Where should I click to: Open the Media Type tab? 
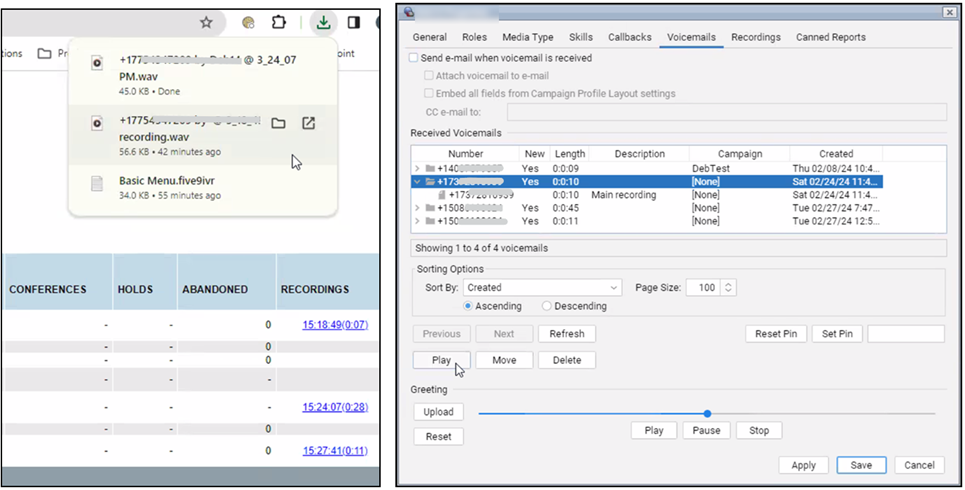[x=527, y=37]
